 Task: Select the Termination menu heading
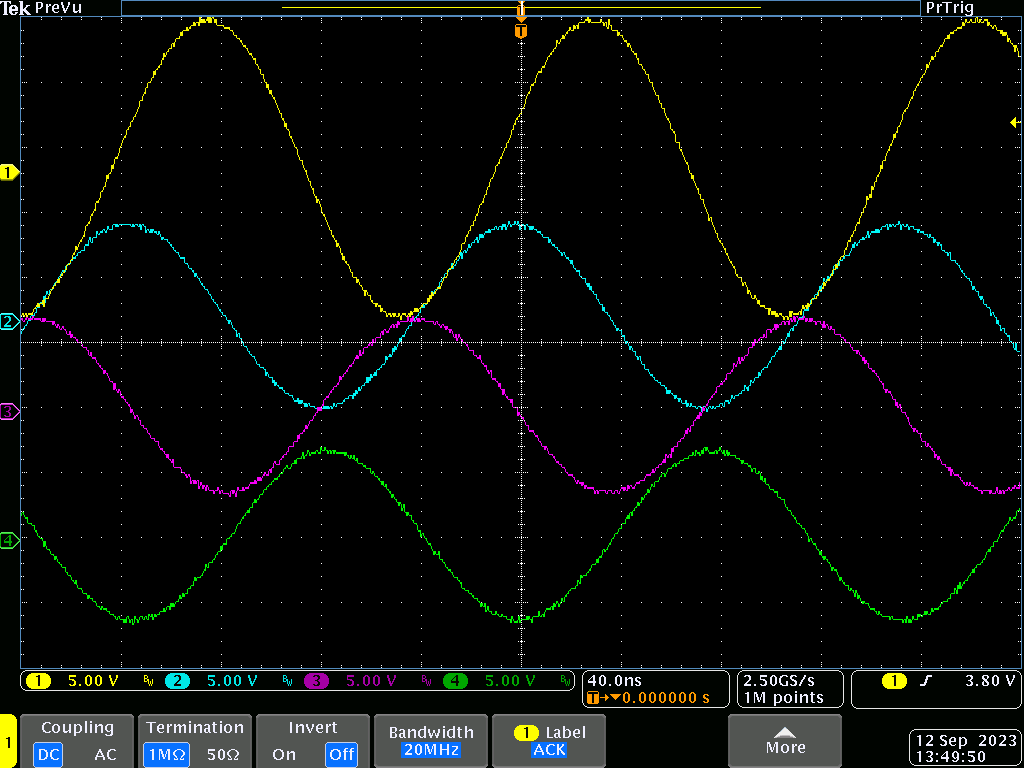pyautogui.click(x=195, y=728)
